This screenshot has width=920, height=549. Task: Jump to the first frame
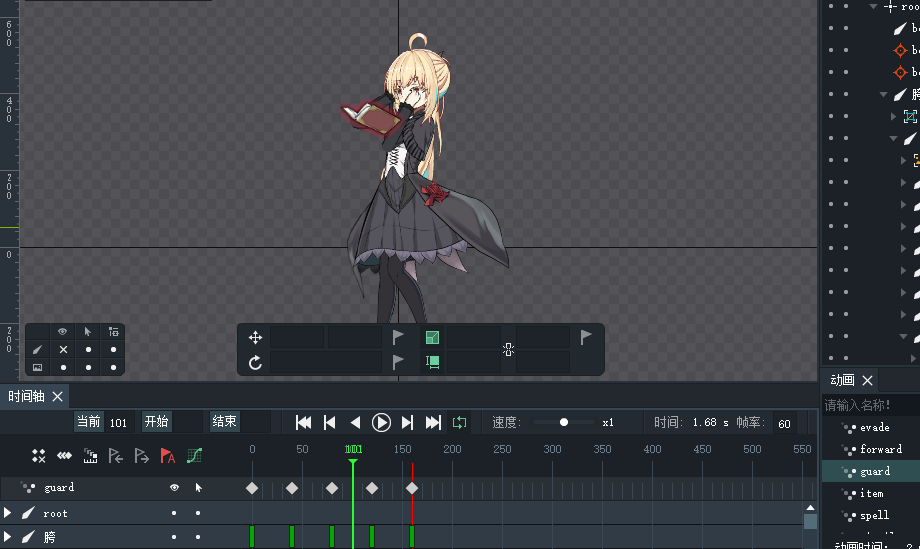coord(303,422)
